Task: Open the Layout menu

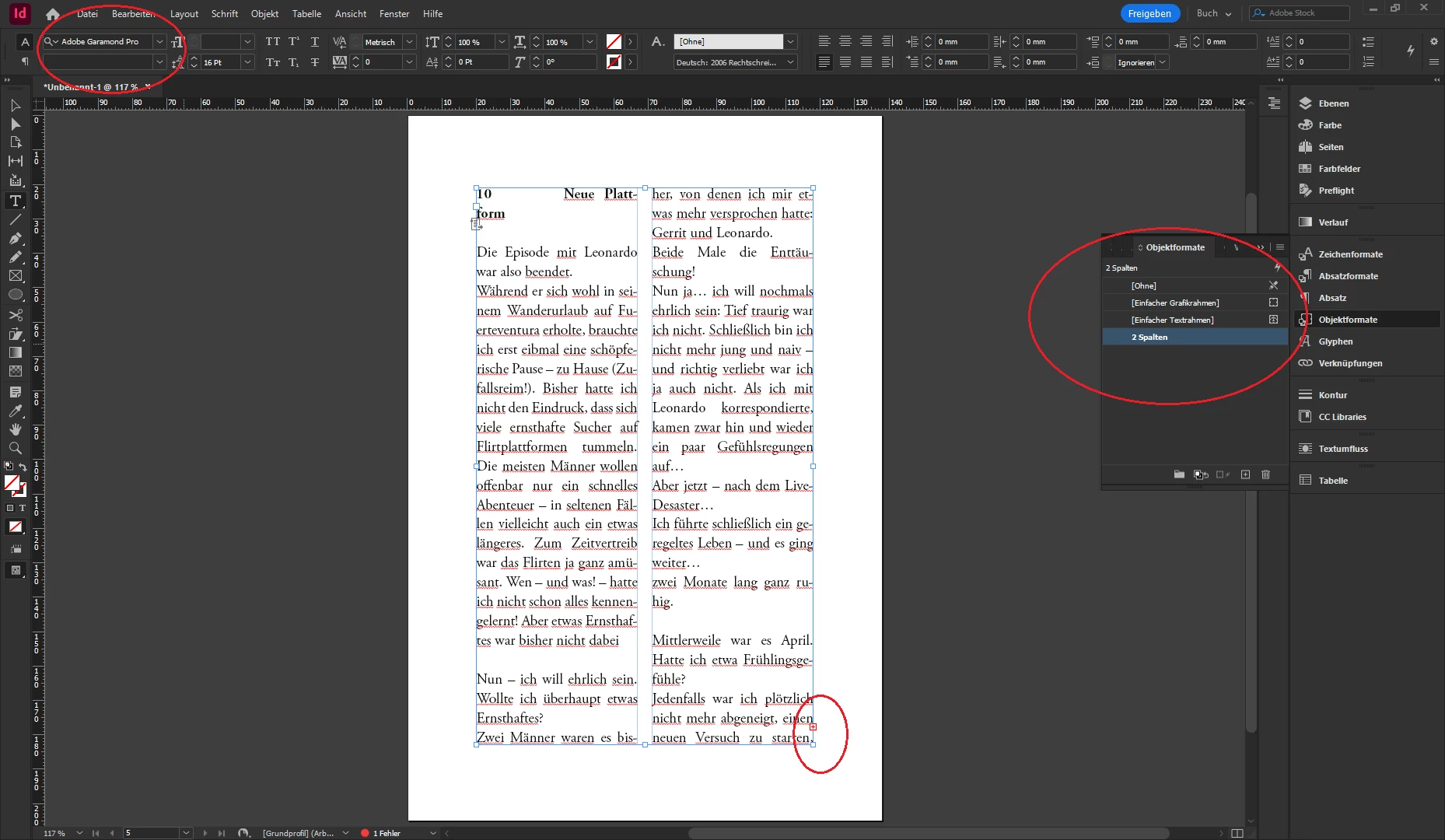Action: click(x=184, y=14)
